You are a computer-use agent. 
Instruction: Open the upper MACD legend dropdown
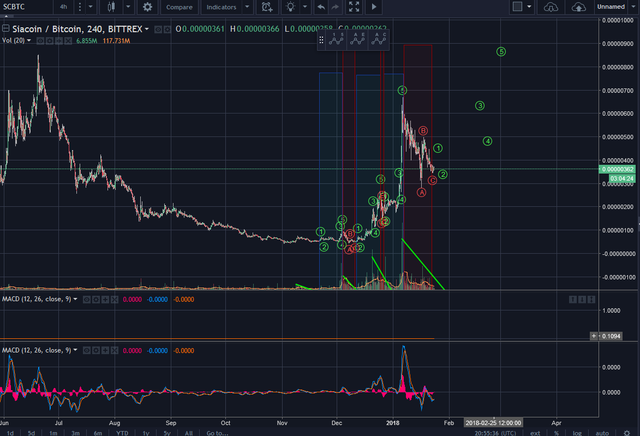pyautogui.click(x=75, y=299)
